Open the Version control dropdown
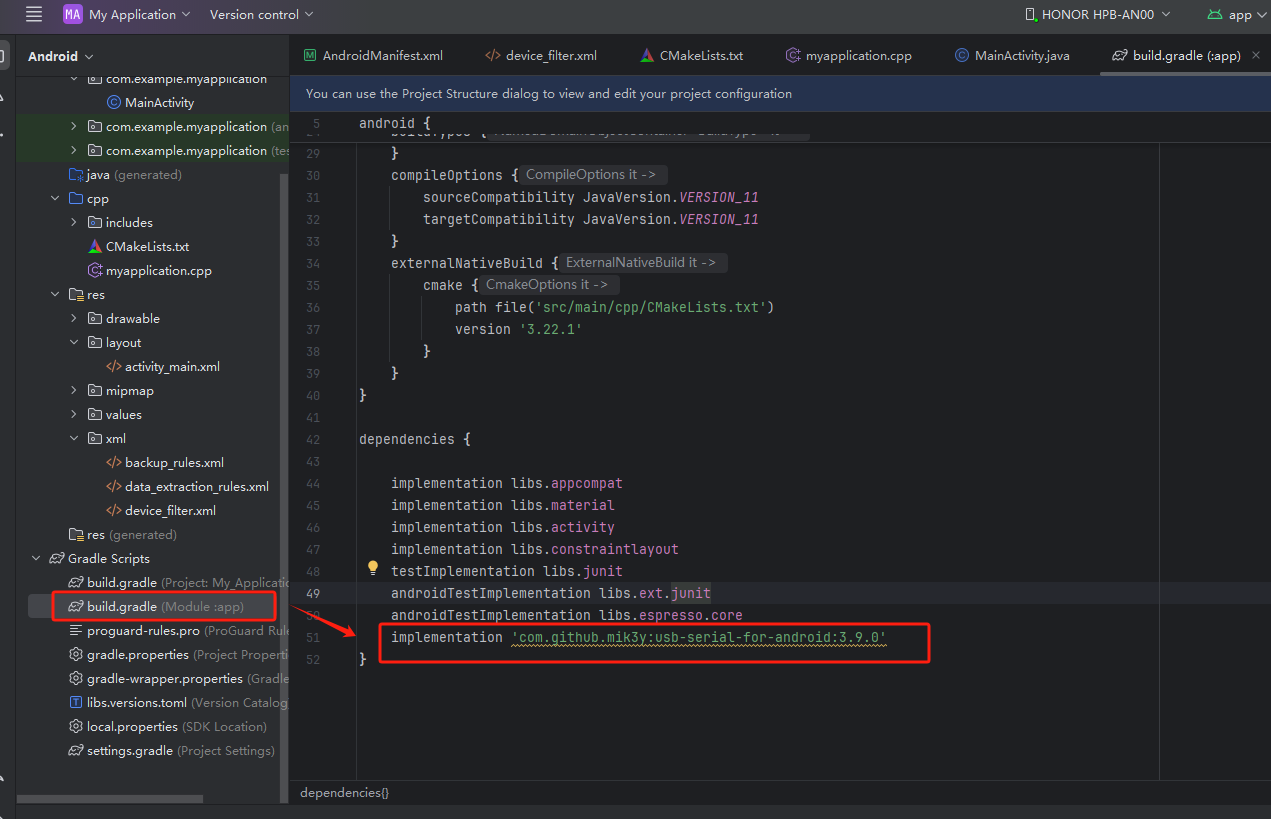1271x819 pixels. coord(262,14)
